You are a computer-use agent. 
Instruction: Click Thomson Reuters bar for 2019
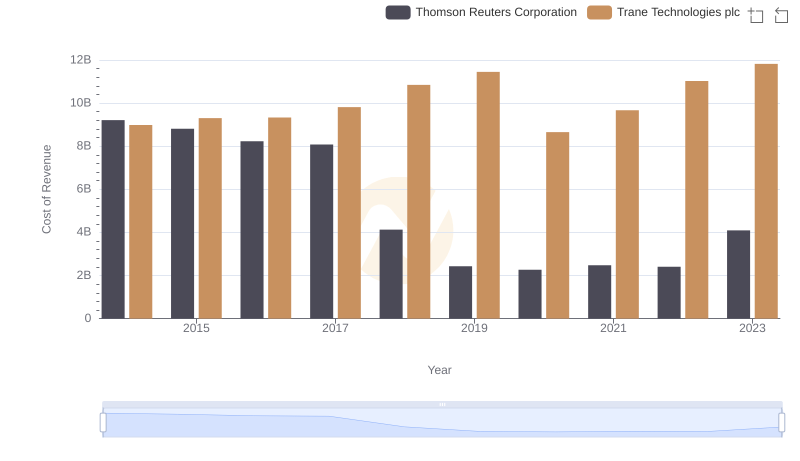tap(460, 292)
